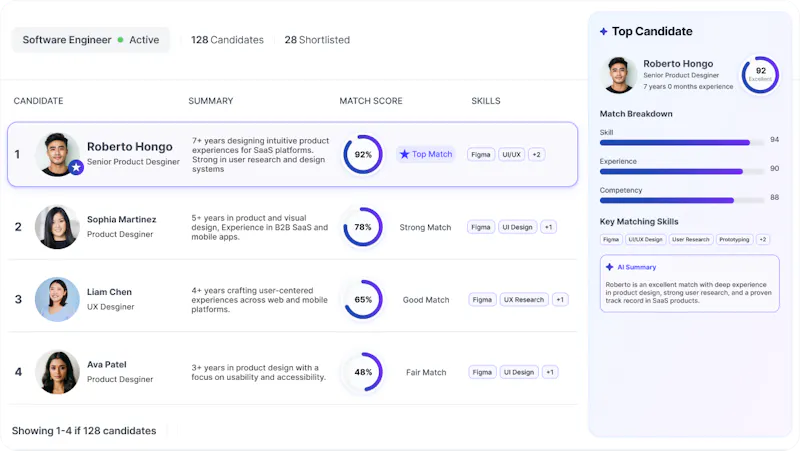
Task: Click the Prototyping key skill tag
Action: [x=734, y=239]
